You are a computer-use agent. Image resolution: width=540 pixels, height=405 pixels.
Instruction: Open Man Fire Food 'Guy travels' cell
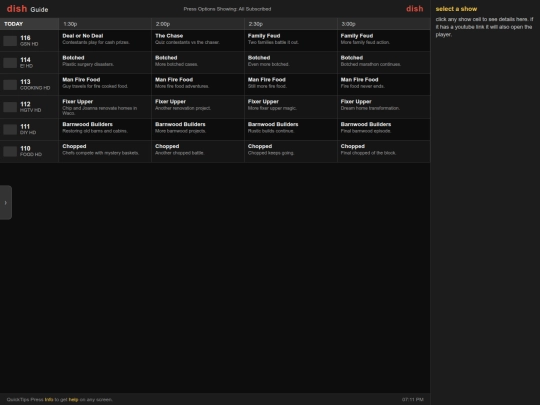[105, 85]
